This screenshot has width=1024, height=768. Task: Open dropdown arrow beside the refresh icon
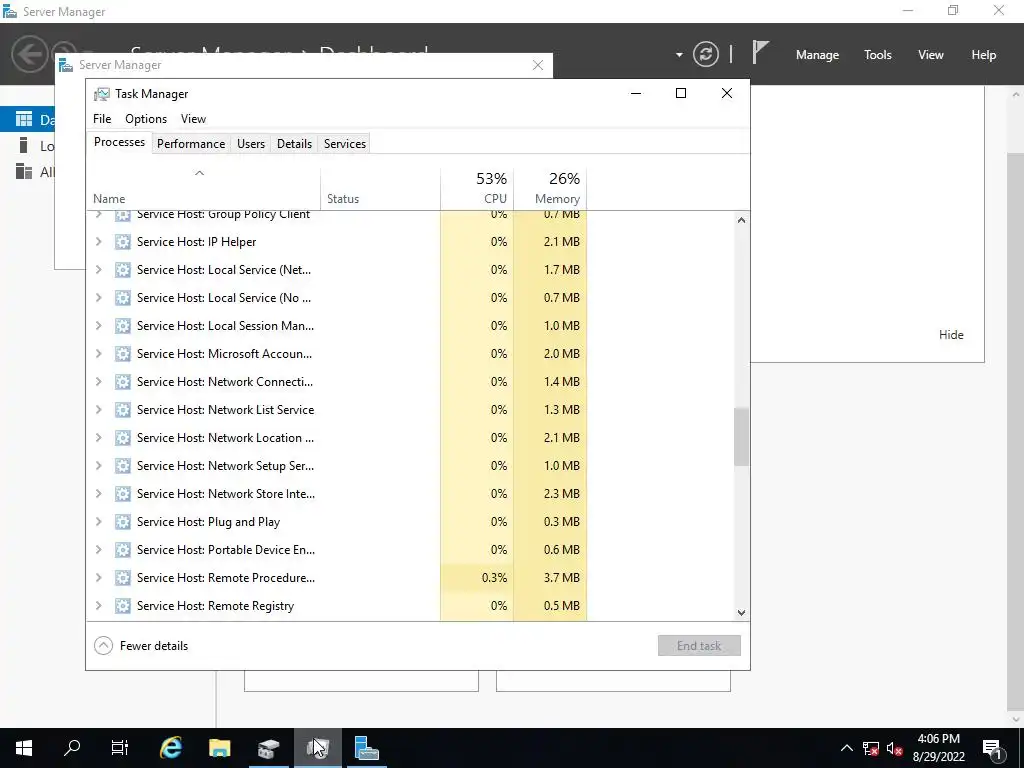(x=679, y=55)
